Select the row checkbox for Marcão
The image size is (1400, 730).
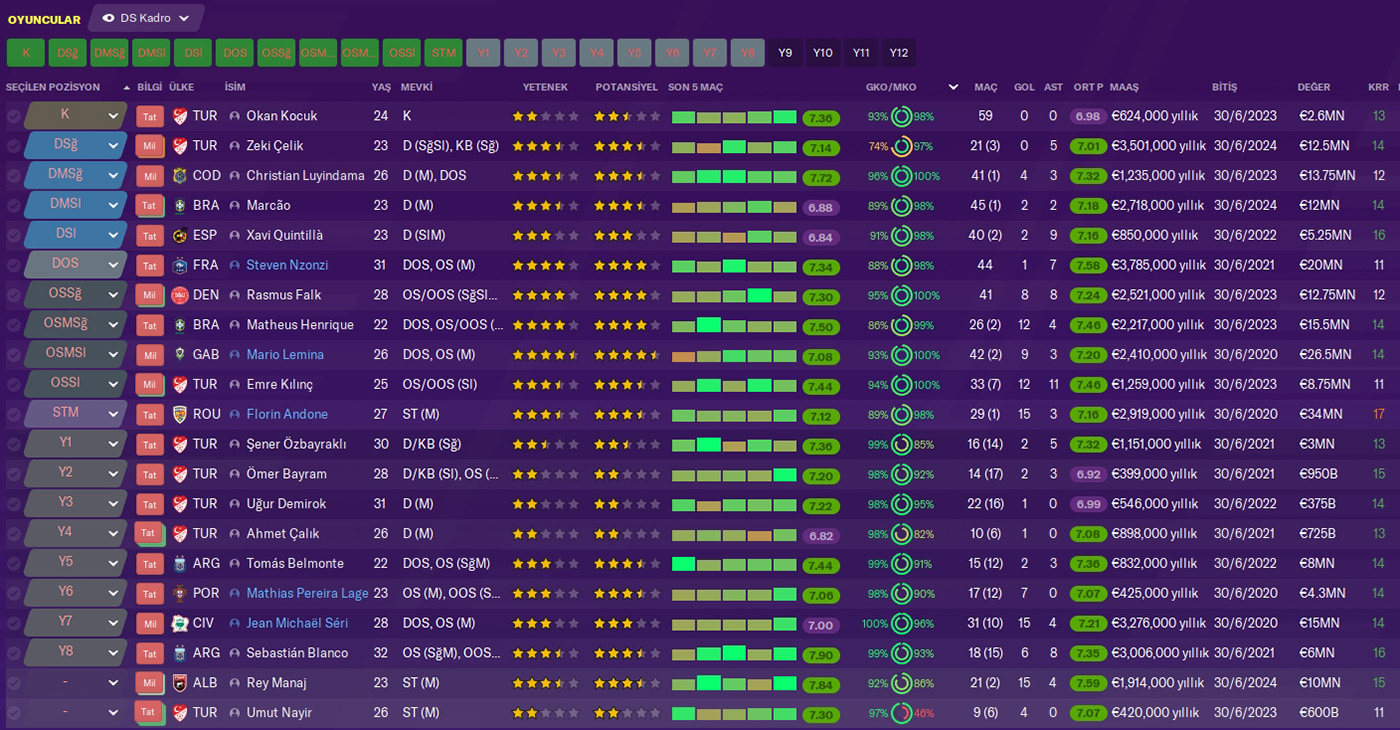click(x=13, y=206)
